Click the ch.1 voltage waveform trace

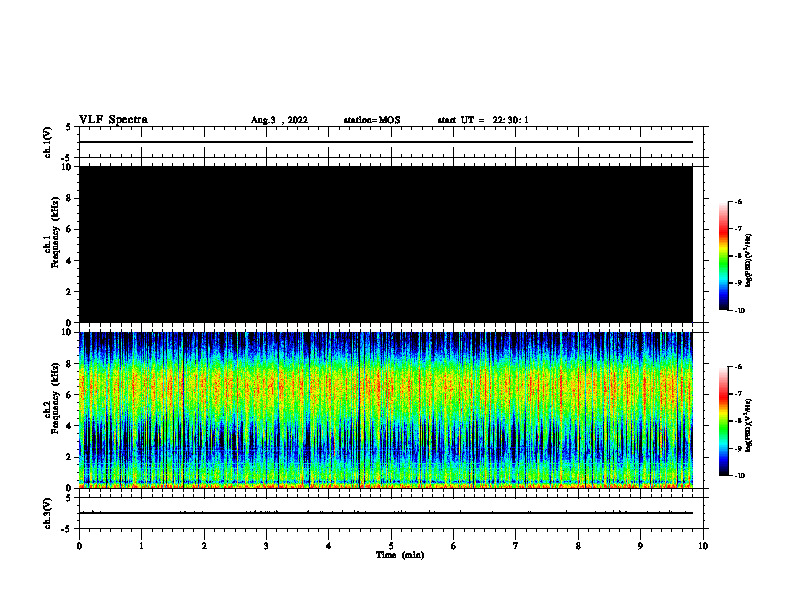tap(386, 142)
